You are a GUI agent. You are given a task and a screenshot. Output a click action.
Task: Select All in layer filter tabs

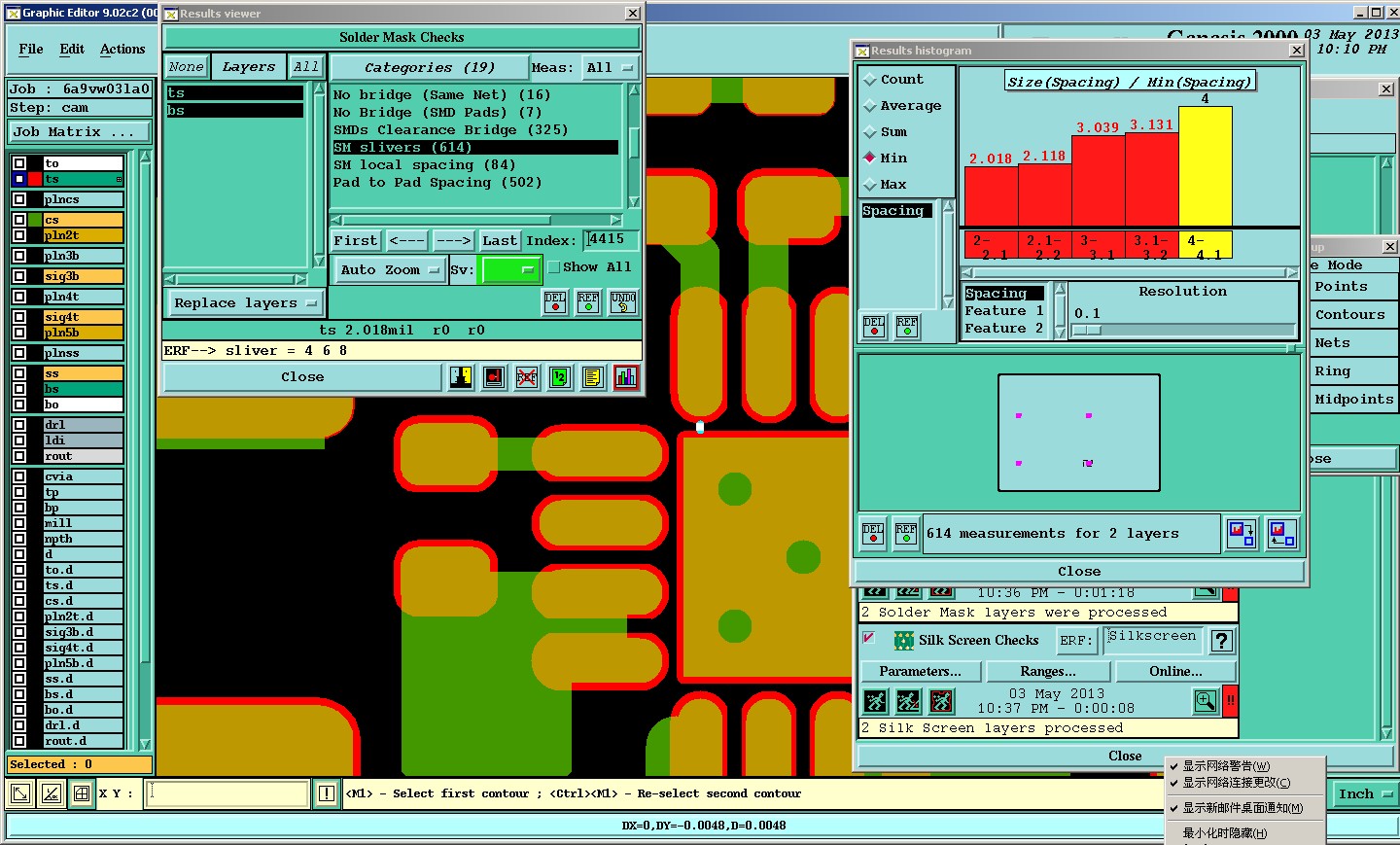[x=306, y=67]
